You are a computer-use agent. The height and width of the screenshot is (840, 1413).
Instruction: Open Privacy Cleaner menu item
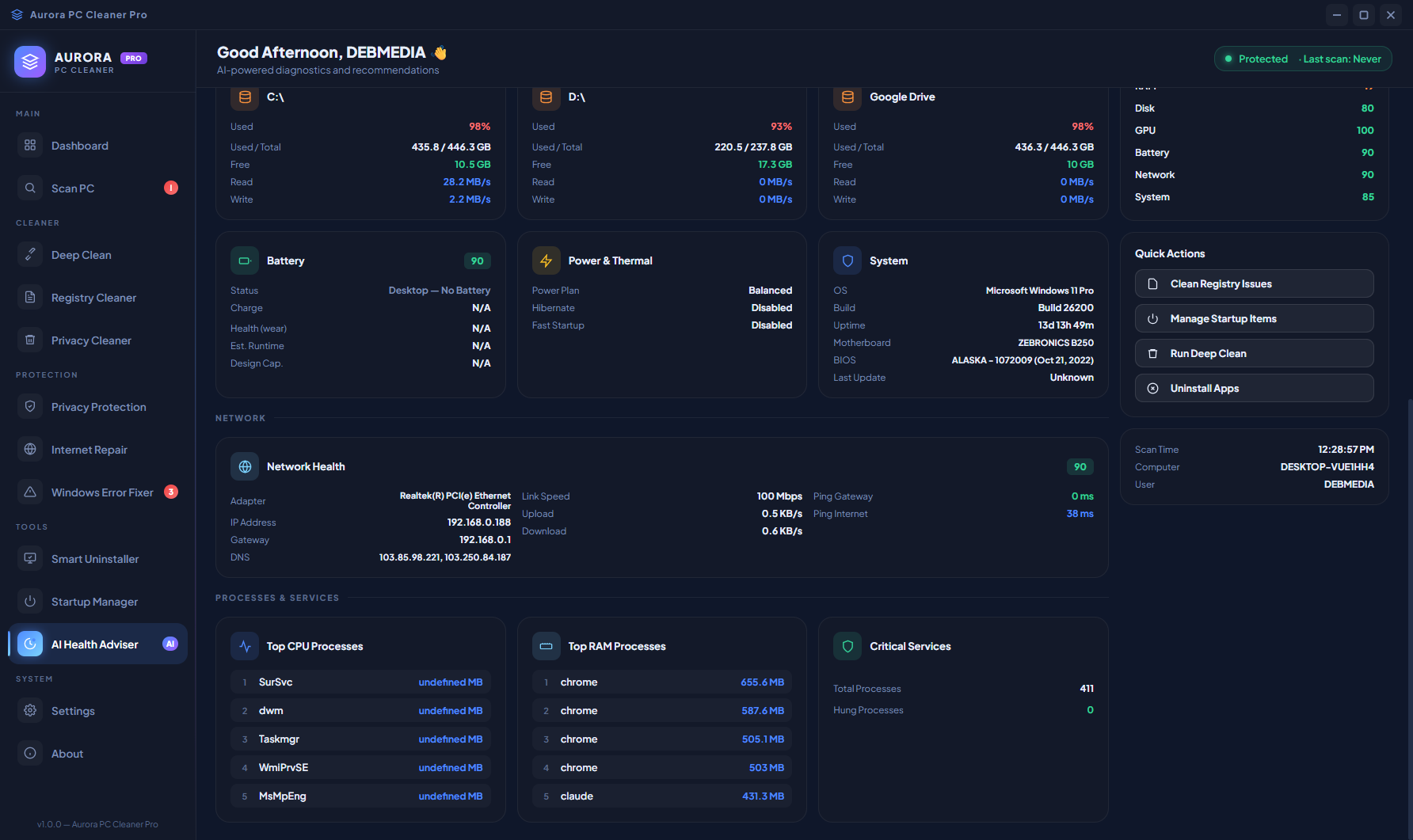click(x=98, y=340)
